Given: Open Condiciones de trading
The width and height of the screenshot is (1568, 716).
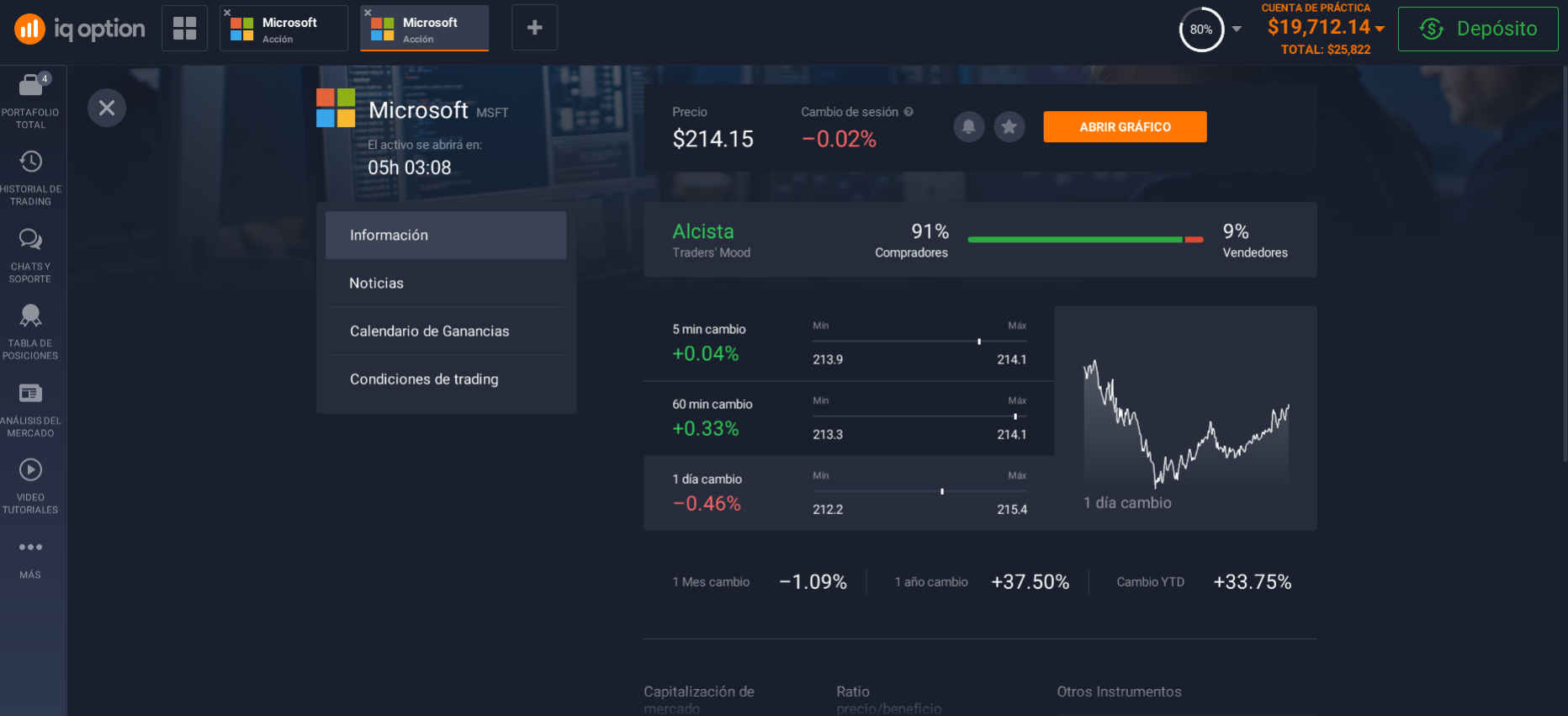Looking at the screenshot, I should point(446,379).
